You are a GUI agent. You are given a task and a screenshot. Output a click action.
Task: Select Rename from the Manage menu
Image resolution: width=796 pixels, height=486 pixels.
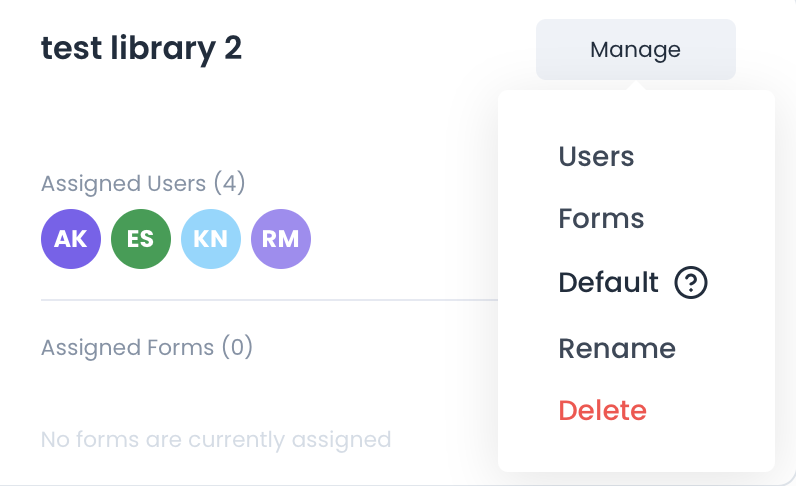pyautogui.click(x=617, y=348)
